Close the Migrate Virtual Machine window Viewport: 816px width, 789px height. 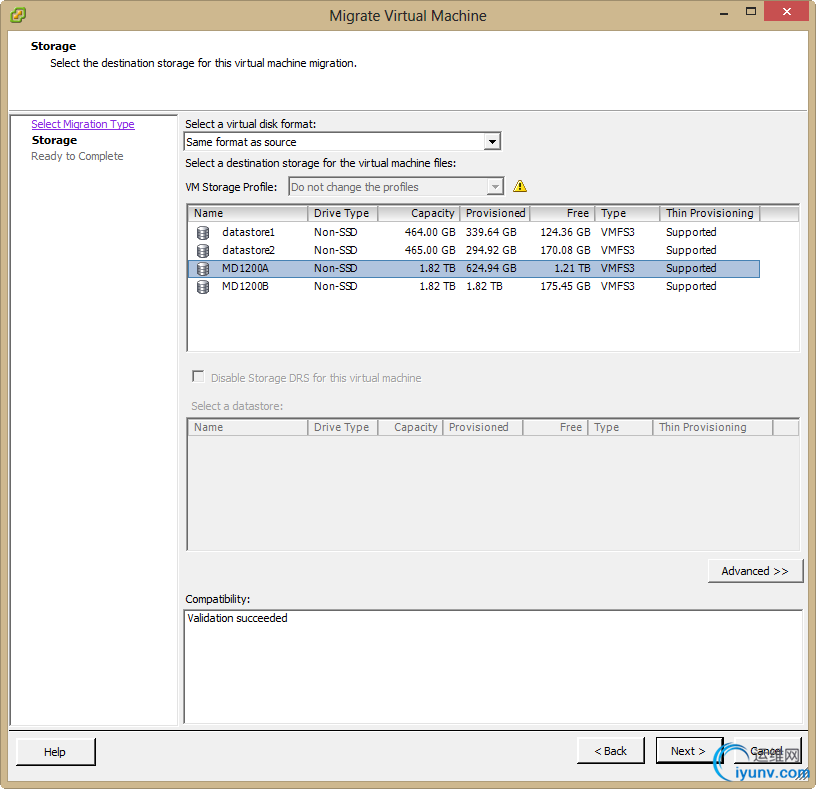click(x=786, y=11)
